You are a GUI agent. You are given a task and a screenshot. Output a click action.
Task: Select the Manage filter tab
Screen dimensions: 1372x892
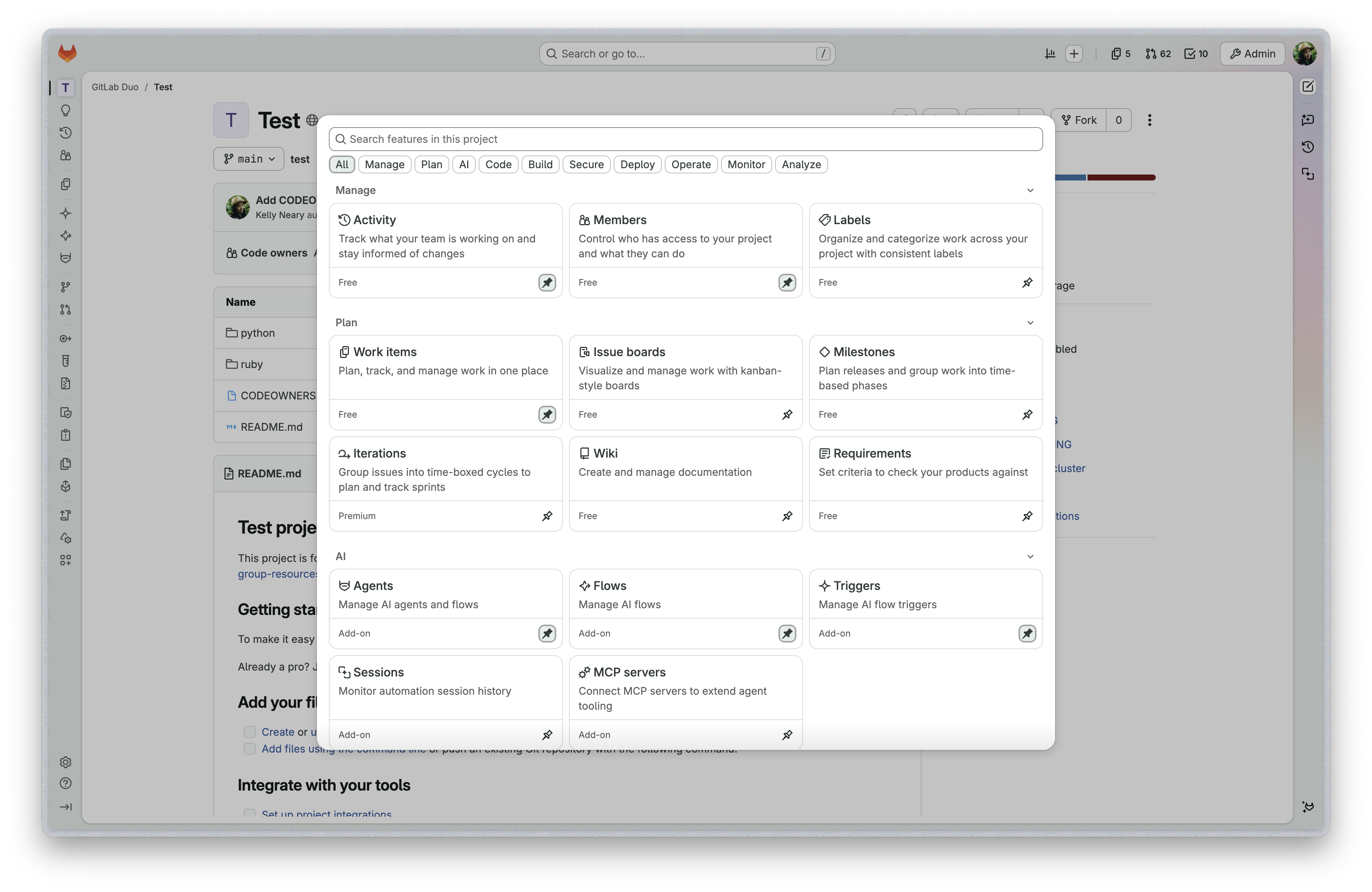tap(384, 164)
